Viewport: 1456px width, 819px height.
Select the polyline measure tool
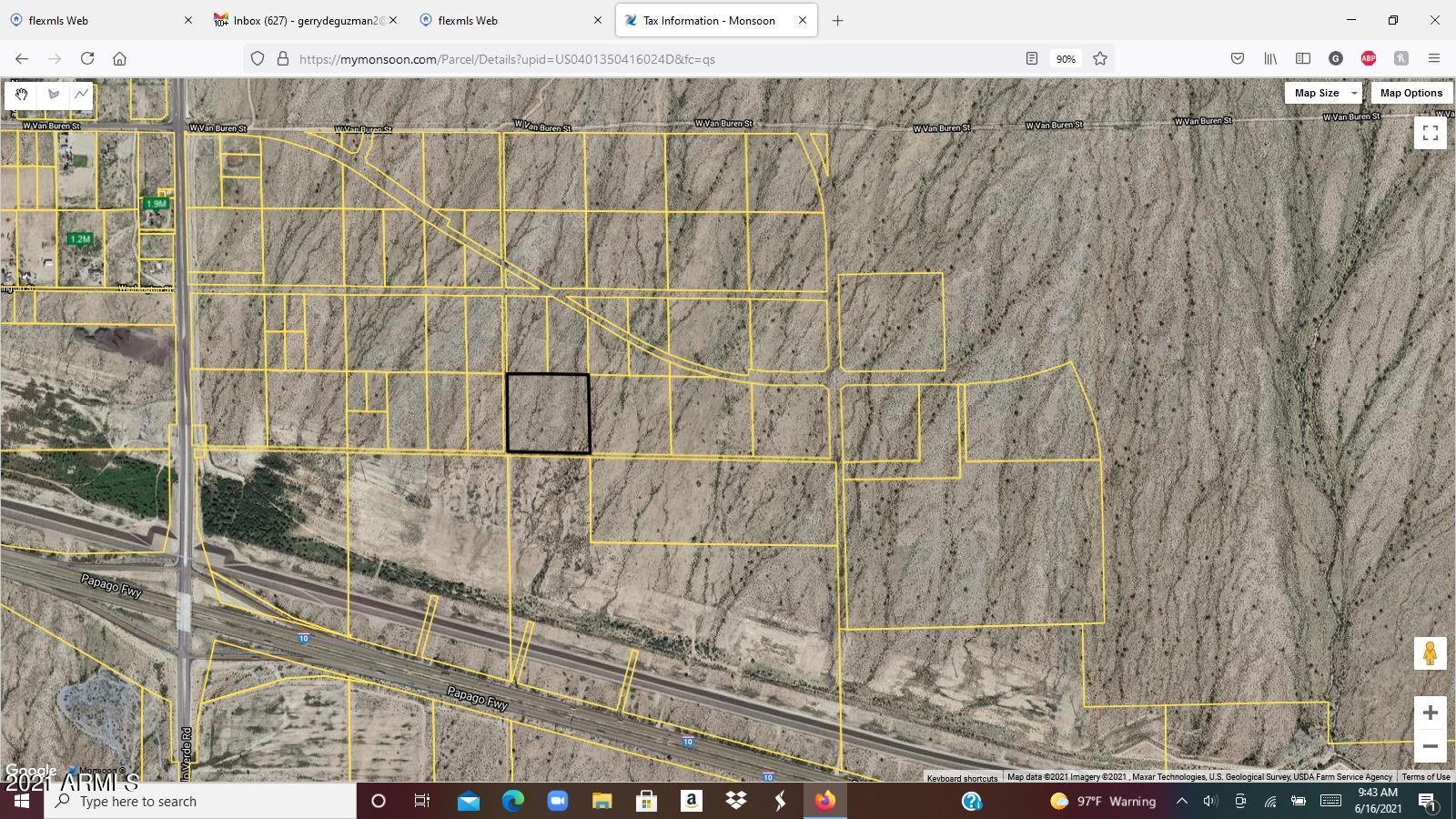point(83,95)
